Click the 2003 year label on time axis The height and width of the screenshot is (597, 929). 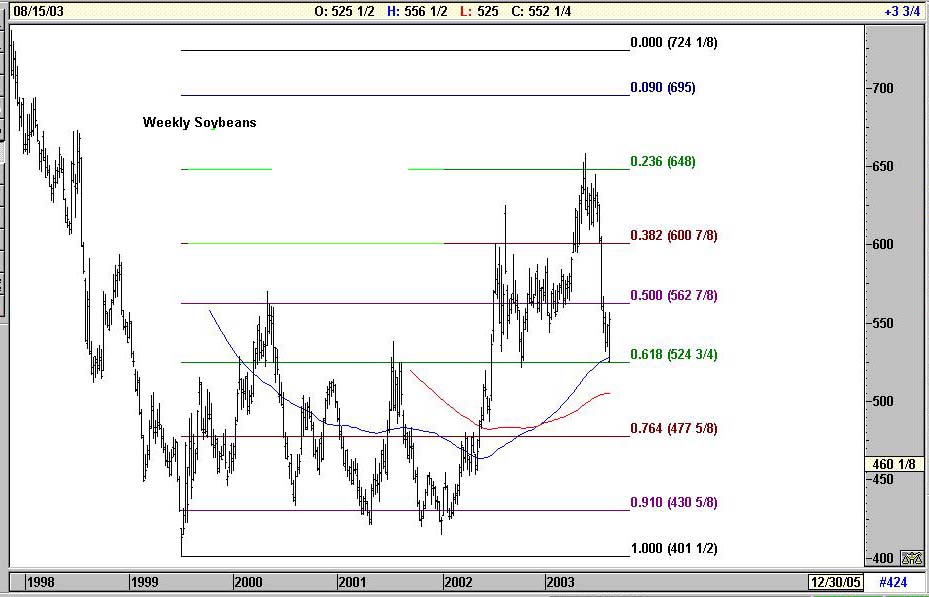click(560, 582)
